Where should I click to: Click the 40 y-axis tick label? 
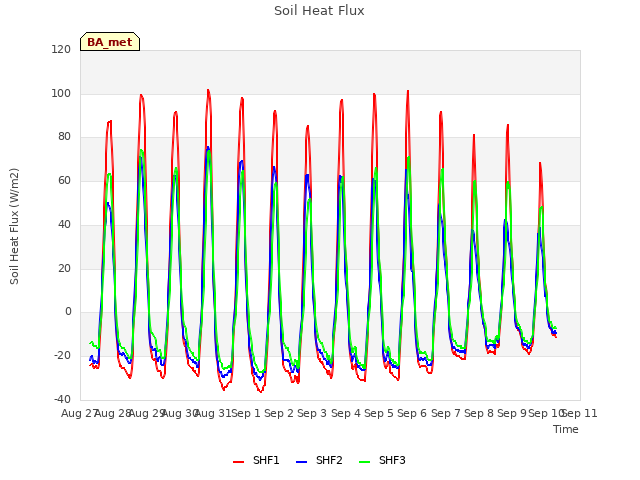[x=64, y=224]
